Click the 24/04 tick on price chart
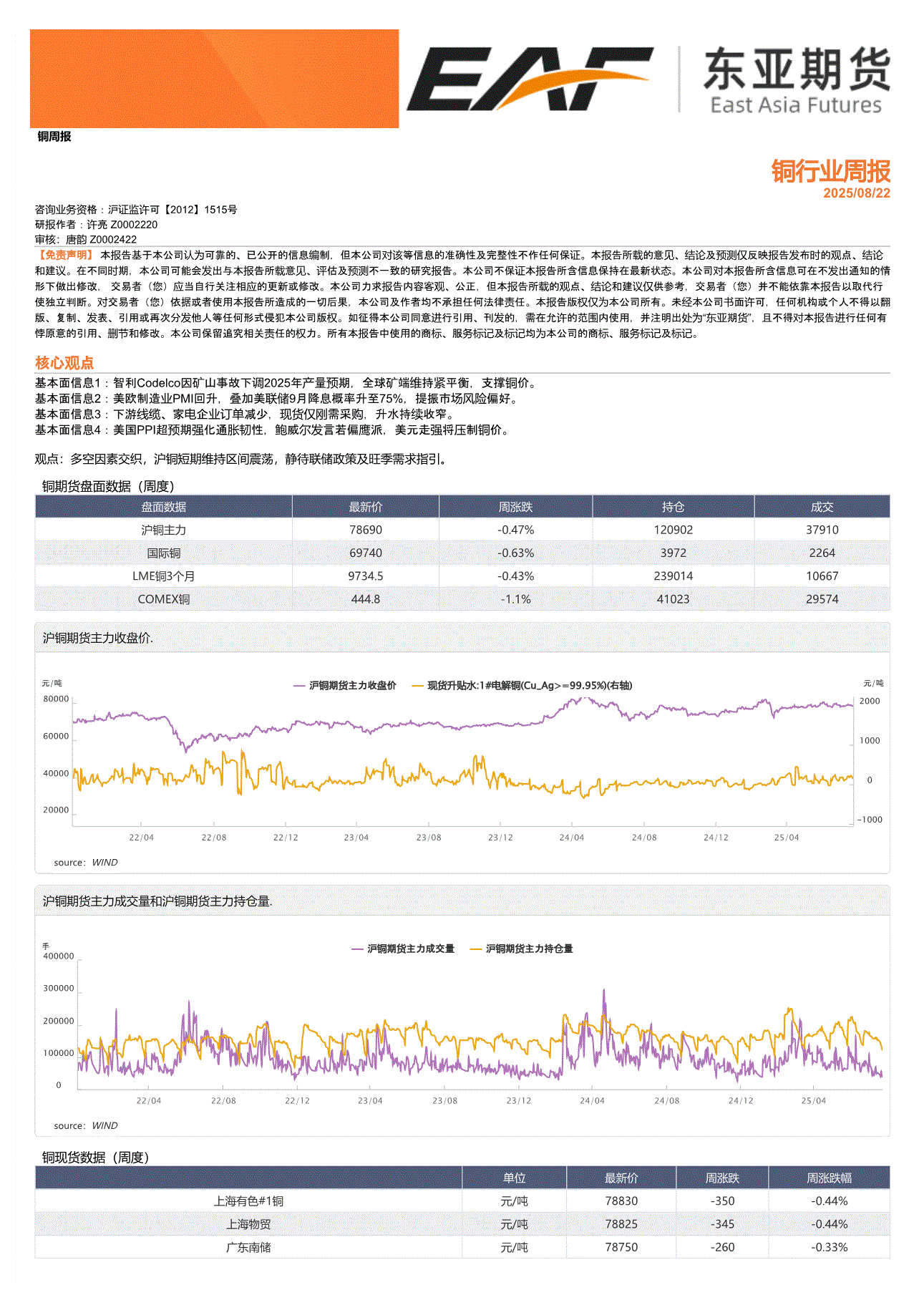This screenshot has width=924, height=1295. pos(572,838)
